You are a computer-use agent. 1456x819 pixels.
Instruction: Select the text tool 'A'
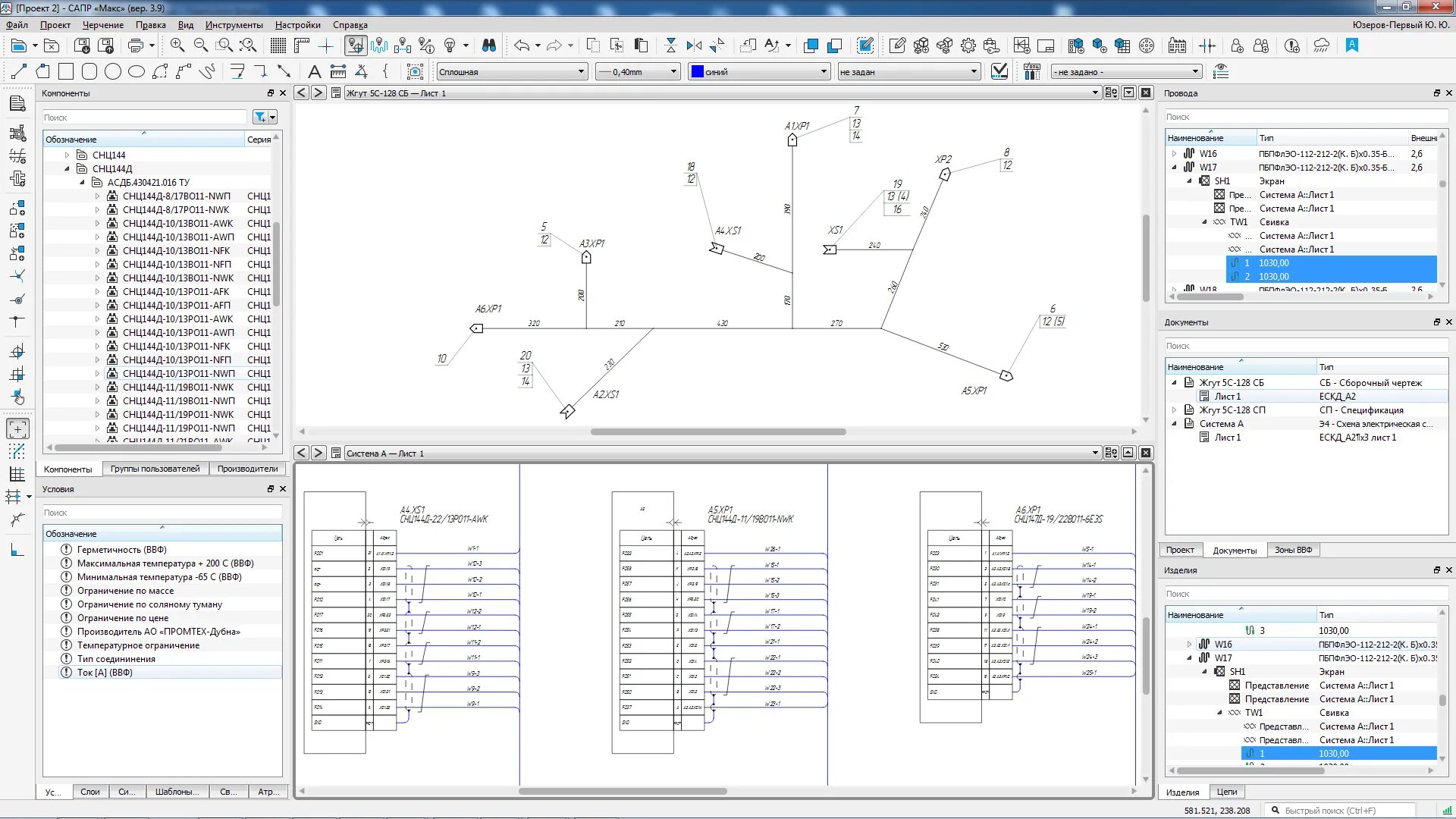pyautogui.click(x=314, y=72)
